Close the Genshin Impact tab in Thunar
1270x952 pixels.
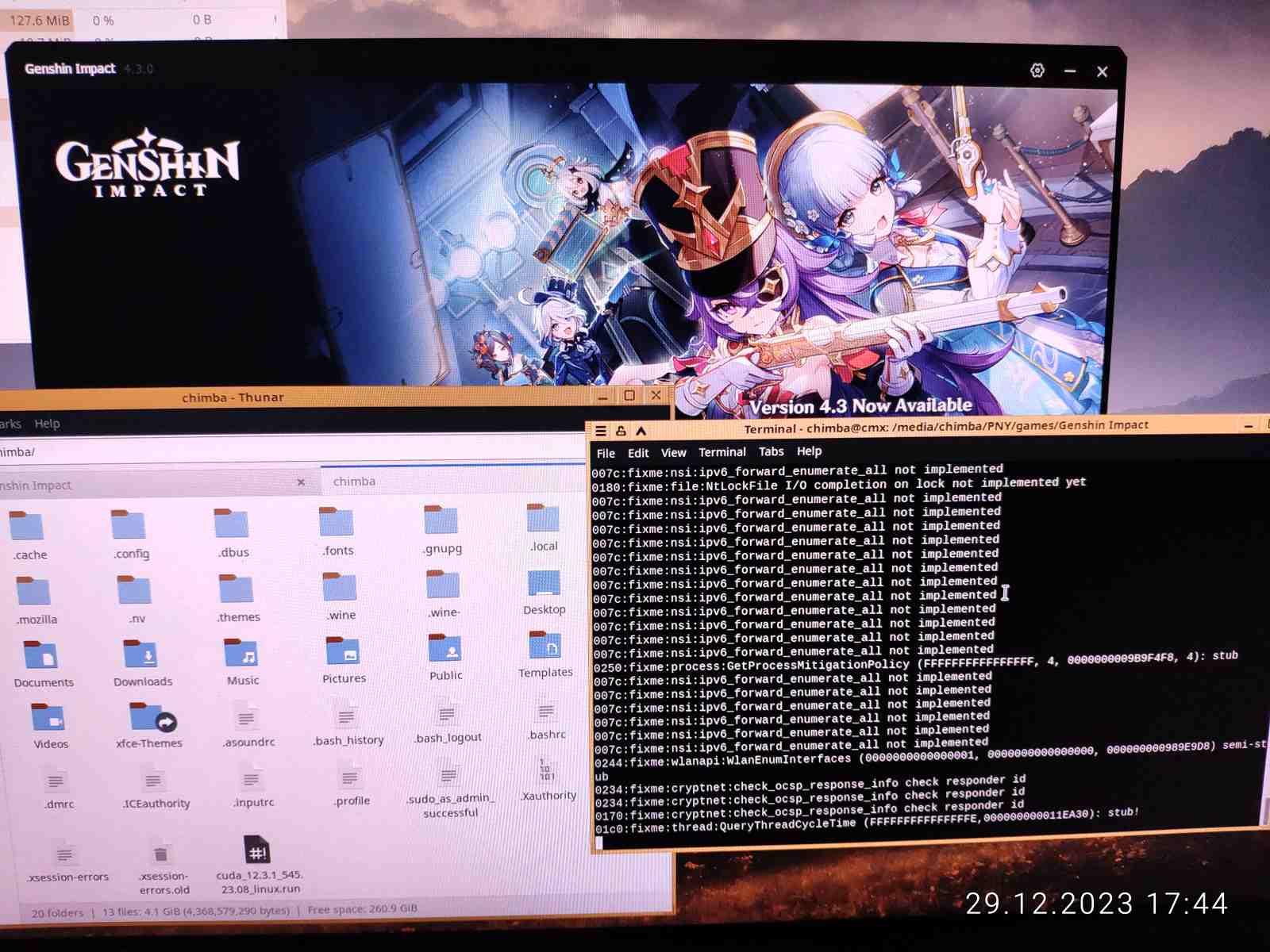pos(301,482)
